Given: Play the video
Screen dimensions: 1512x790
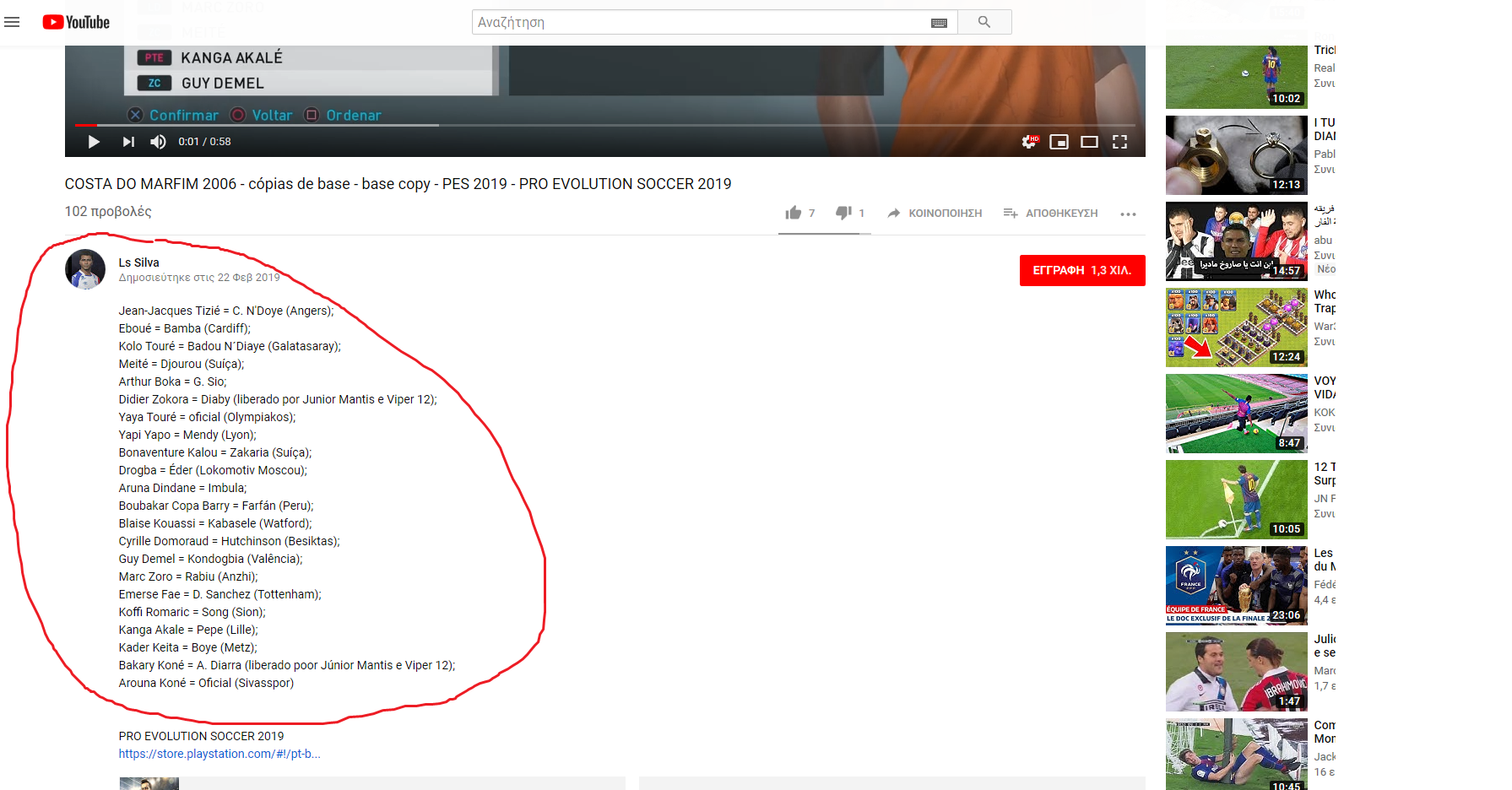Looking at the screenshot, I should 94,141.
